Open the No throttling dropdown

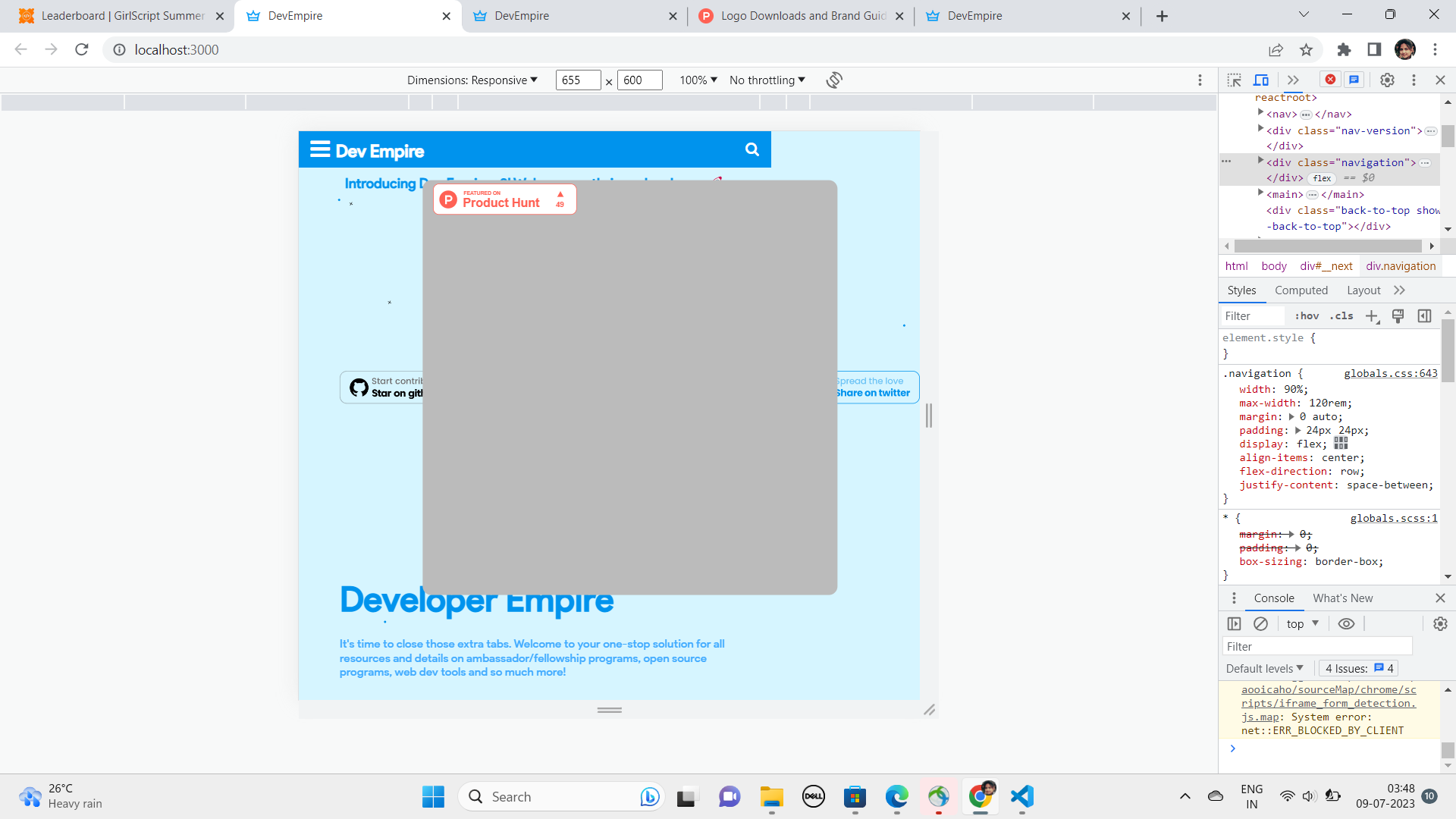(x=767, y=80)
